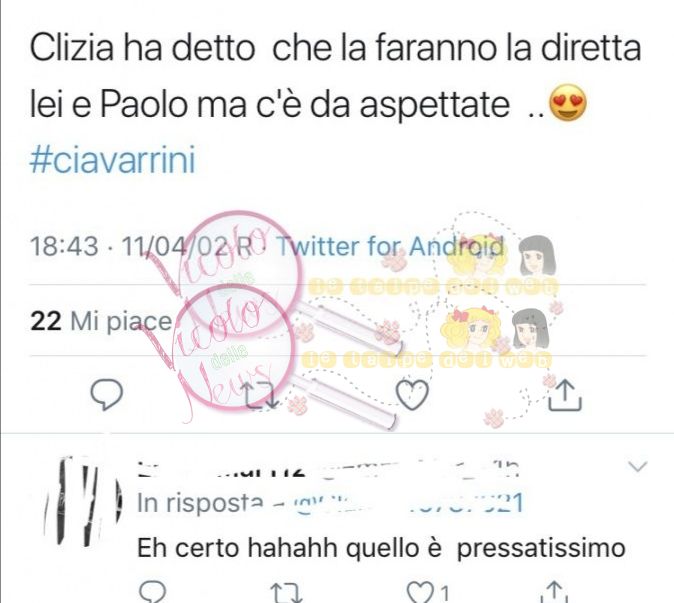
Task: Like the main tweet with heart icon
Action: (x=412, y=394)
